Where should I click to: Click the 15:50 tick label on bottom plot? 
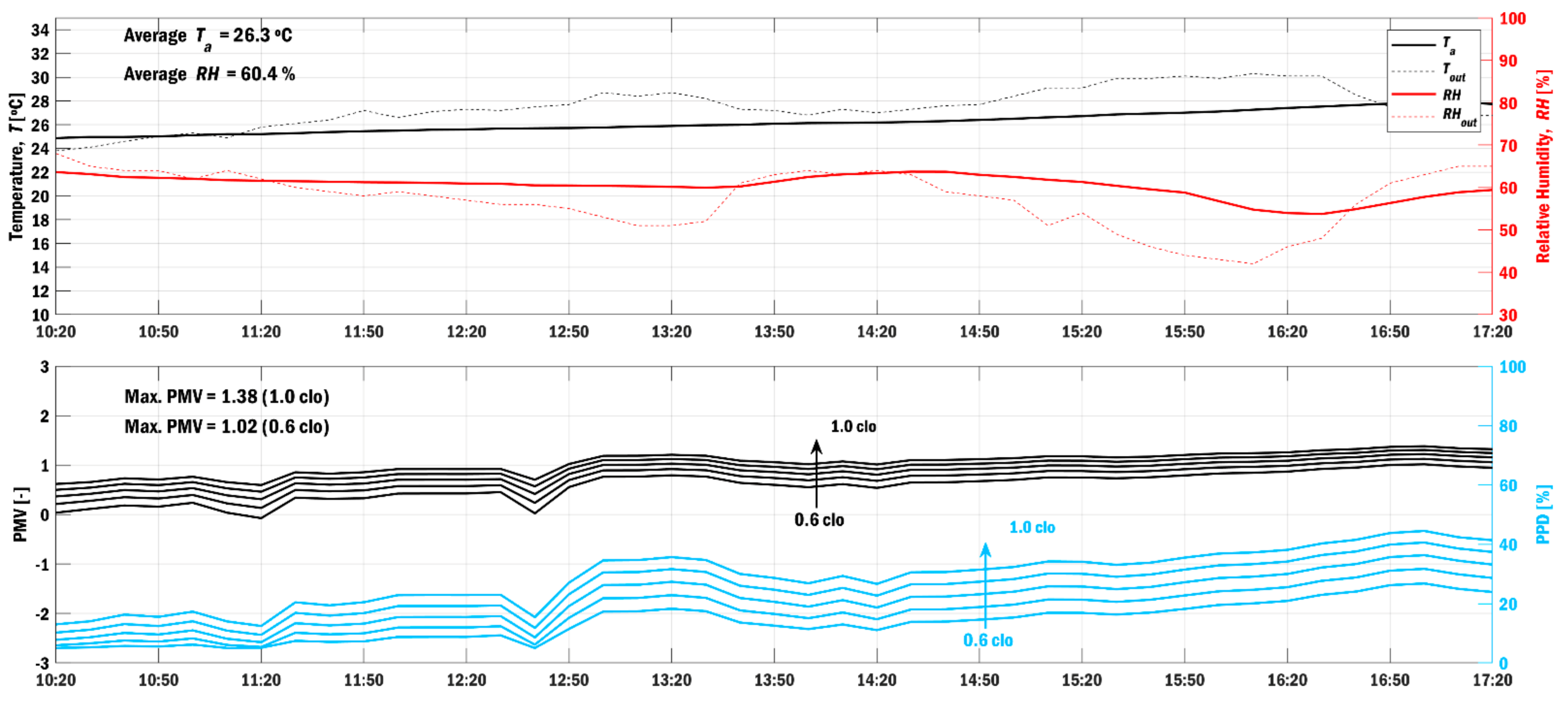pyautogui.click(x=1184, y=680)
